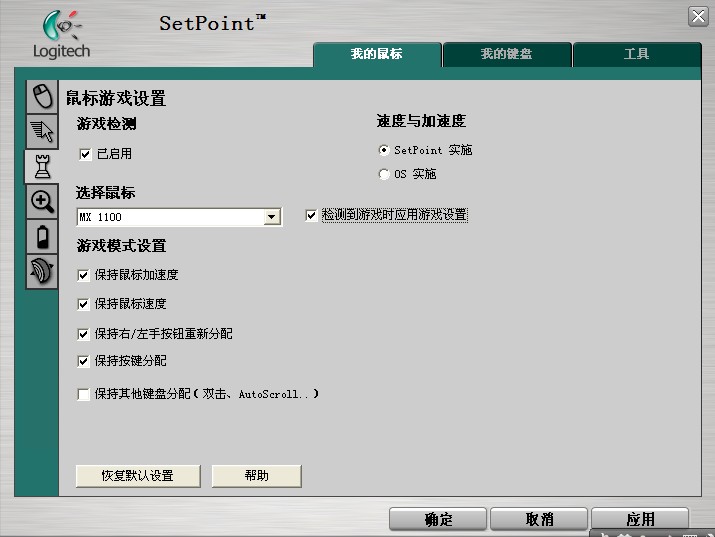
Task: Uncheck 保持鼠标速度 option
Action: (x=83, y=304)
